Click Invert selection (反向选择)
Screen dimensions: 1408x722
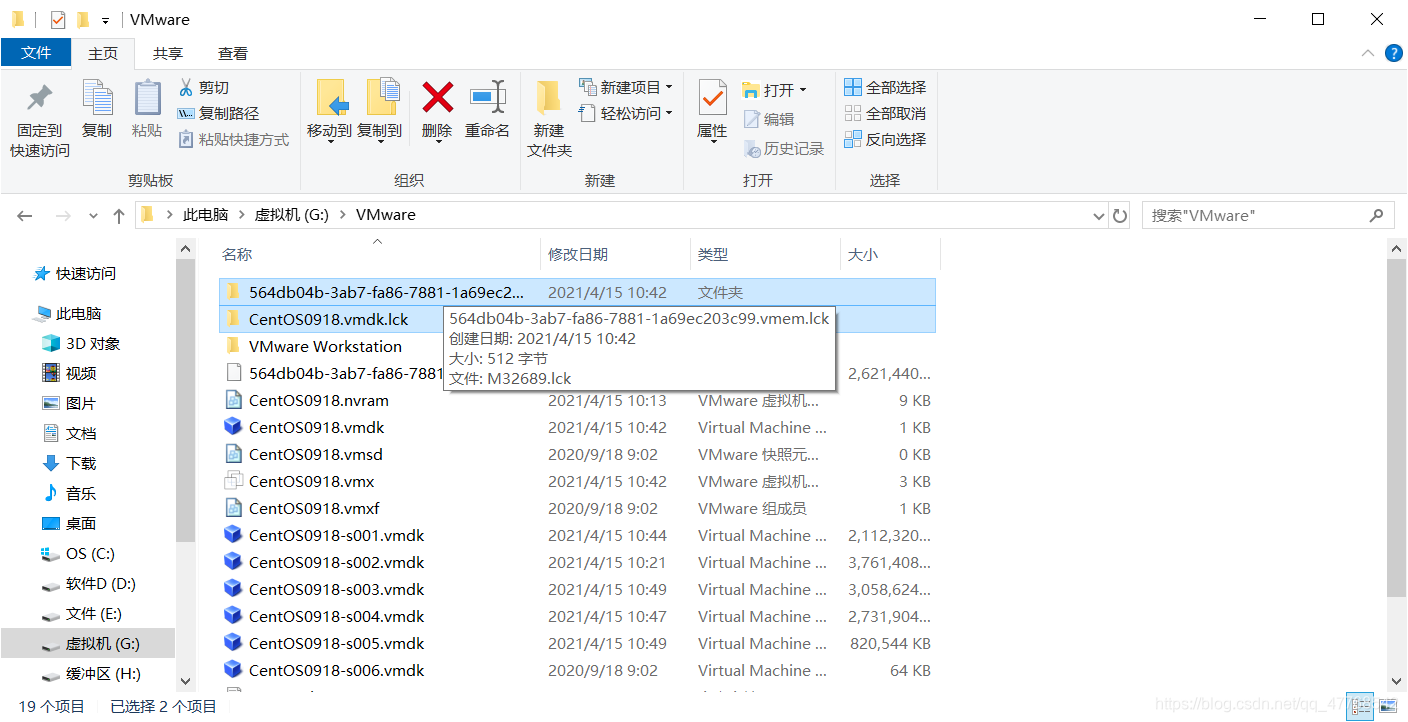(x=885, y=139)
